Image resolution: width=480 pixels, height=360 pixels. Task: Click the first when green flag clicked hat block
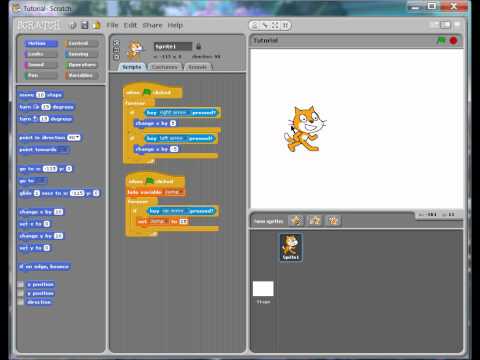(153, 91)
